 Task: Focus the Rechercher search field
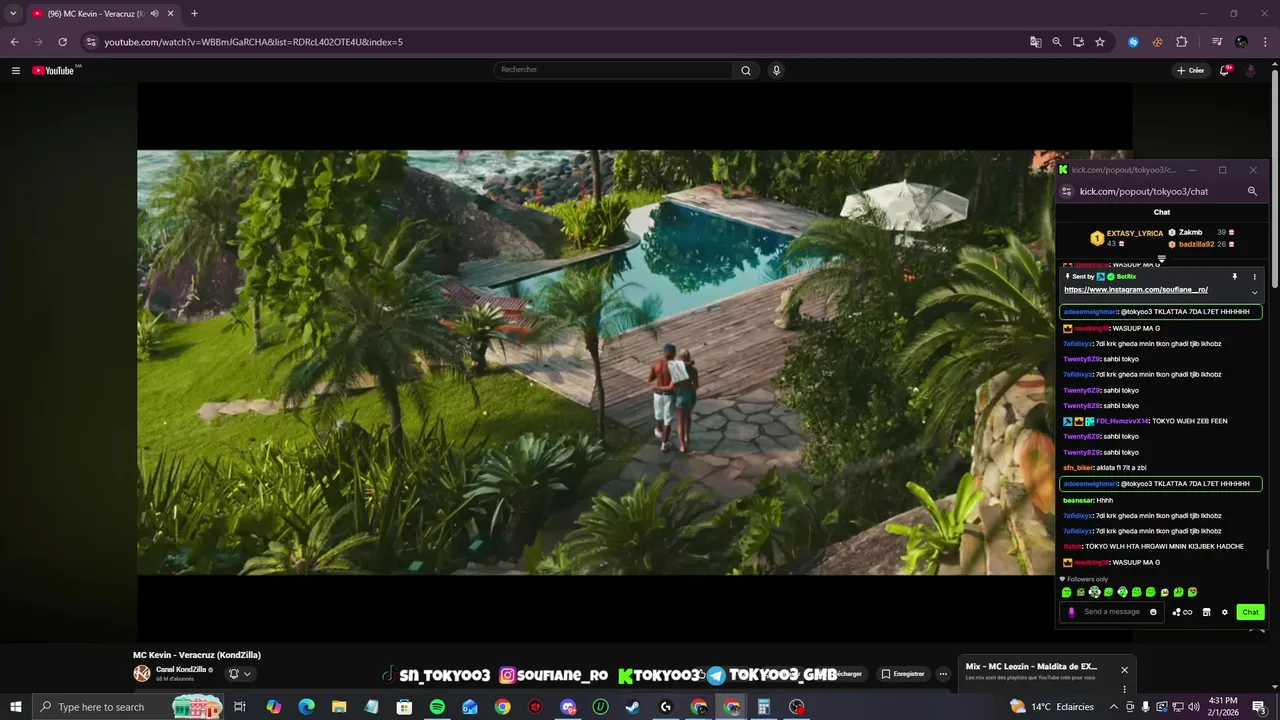click(x=613, y=70)
